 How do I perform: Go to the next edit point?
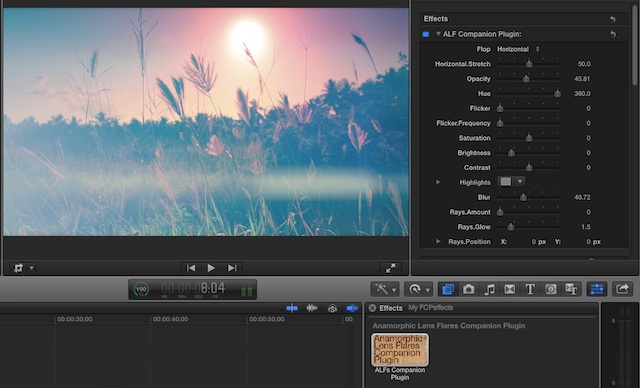coord(232,268)
